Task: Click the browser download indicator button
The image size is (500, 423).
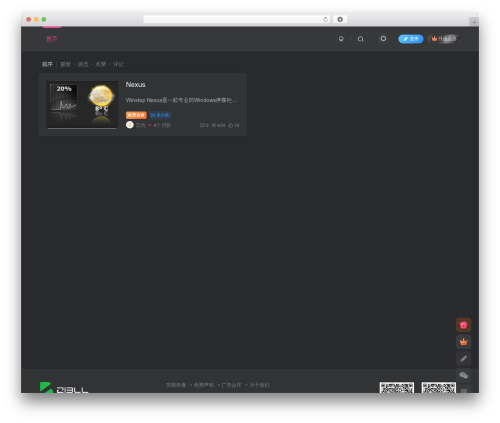Action: coord(340,19)
